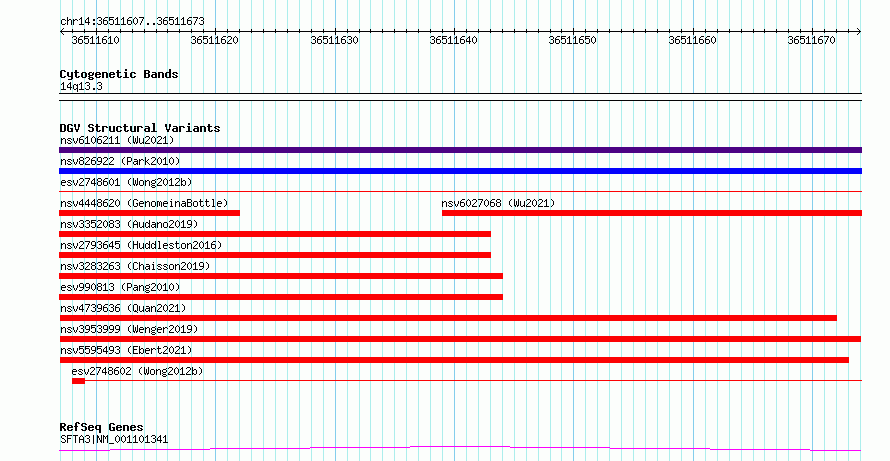Click the 14q13.3 band label
Viewport: 890px width, 461px height.
[81, 87]
